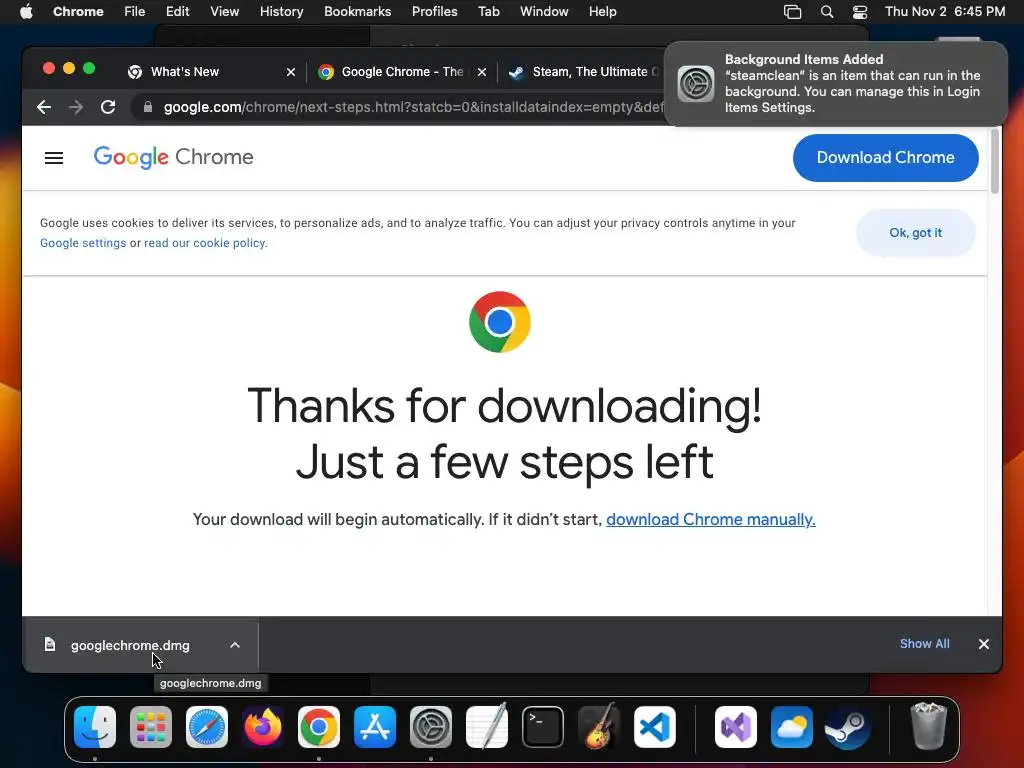Click the large Chrome logo image
Viewport: 1024px width, 768px height.
tap(500, 322)
